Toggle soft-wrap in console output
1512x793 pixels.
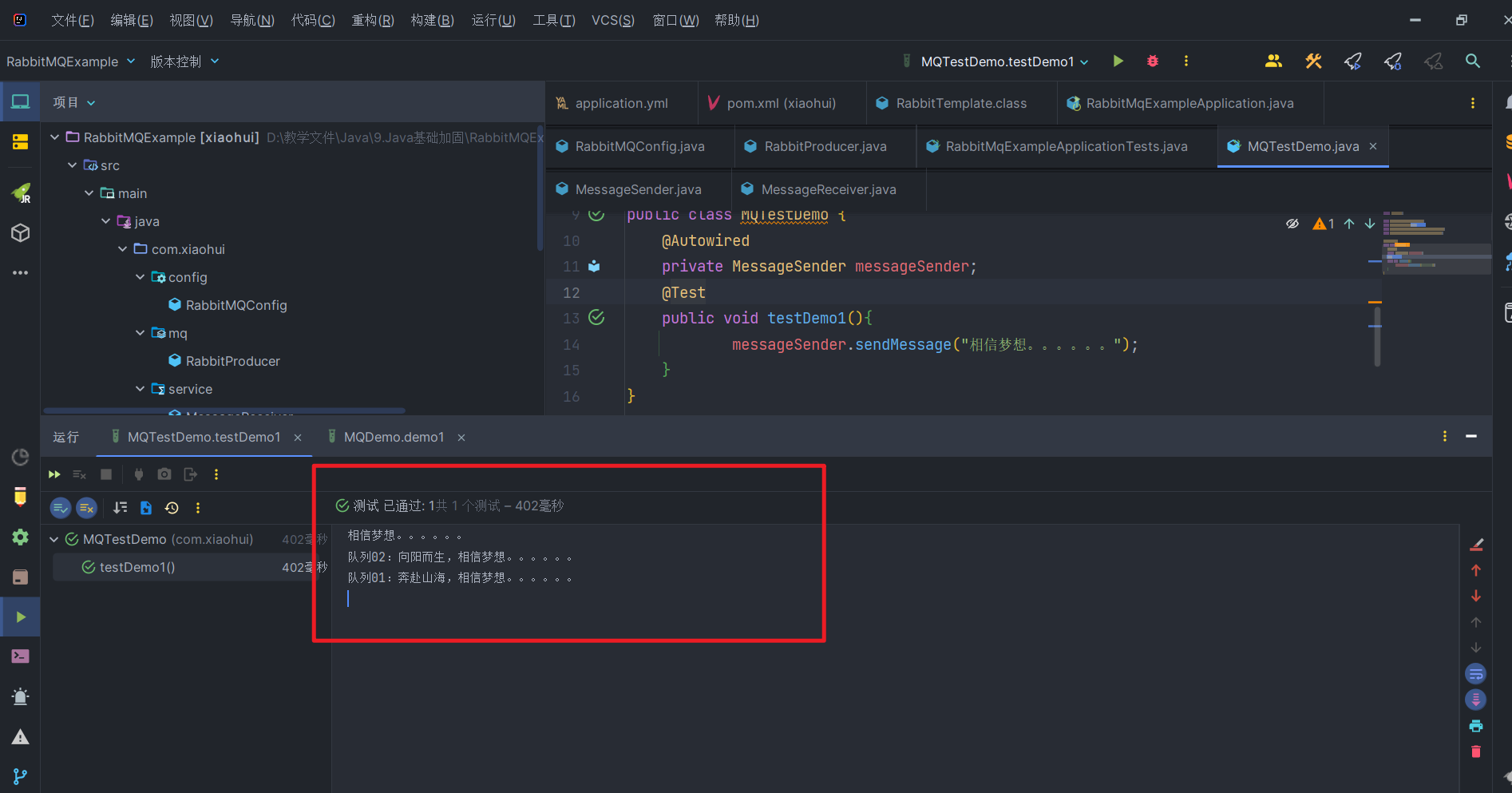tap(1476, 674)
